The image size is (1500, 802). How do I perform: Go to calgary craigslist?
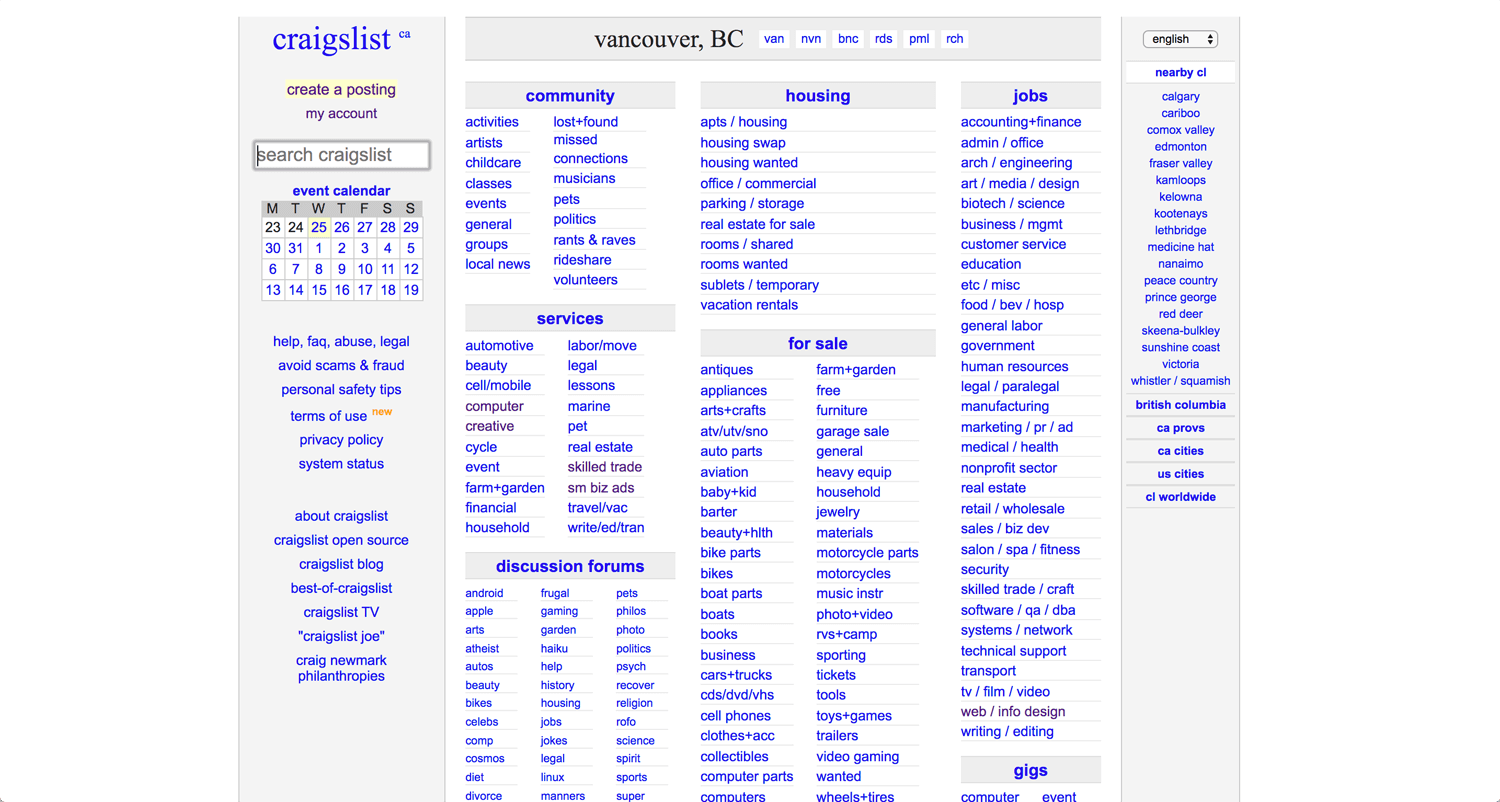pyautogui.click(x=1180, y=97)
